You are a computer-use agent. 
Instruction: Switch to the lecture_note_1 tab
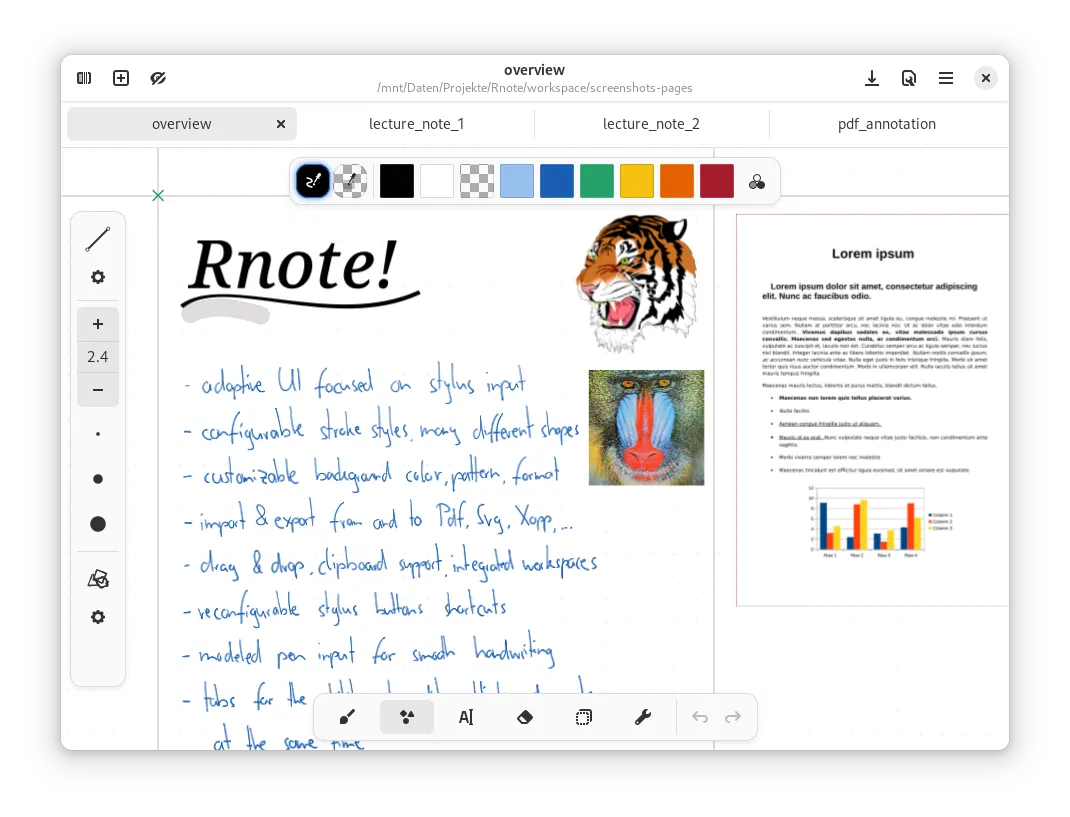(416, 123)
